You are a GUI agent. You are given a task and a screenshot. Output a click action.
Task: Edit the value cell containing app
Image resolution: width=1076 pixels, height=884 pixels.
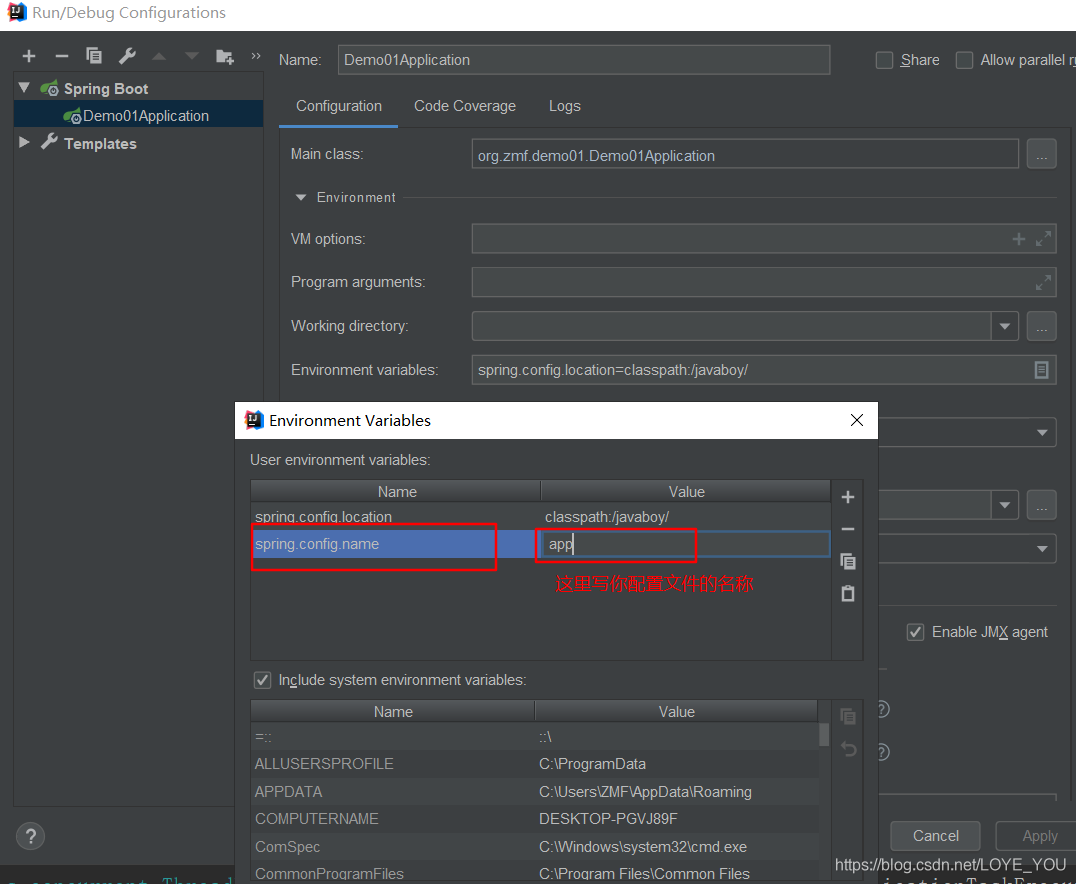coord(684,544)
